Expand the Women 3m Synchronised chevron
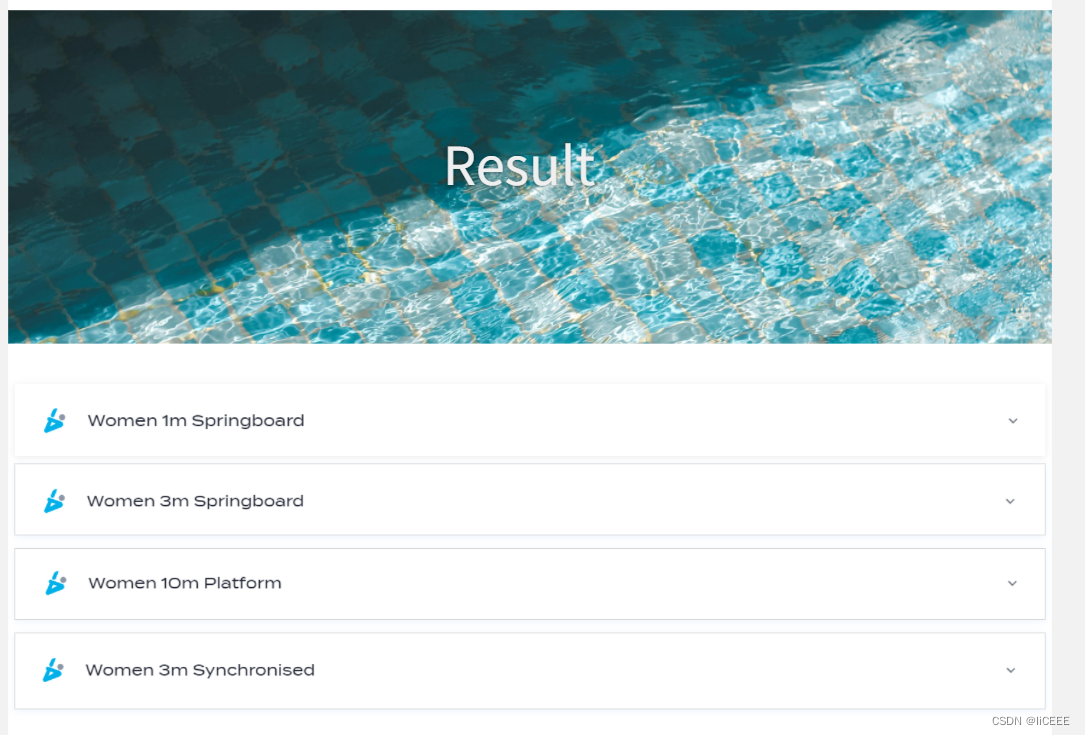Viewport: 1085px width, 735px height. click(1010, 671)
